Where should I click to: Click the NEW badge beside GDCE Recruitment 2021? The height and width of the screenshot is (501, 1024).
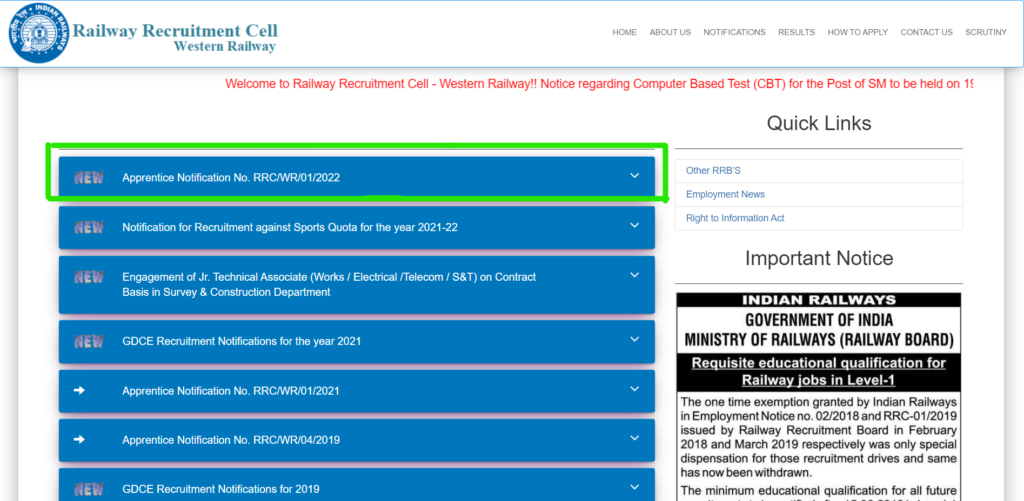(x=89, y=341)
